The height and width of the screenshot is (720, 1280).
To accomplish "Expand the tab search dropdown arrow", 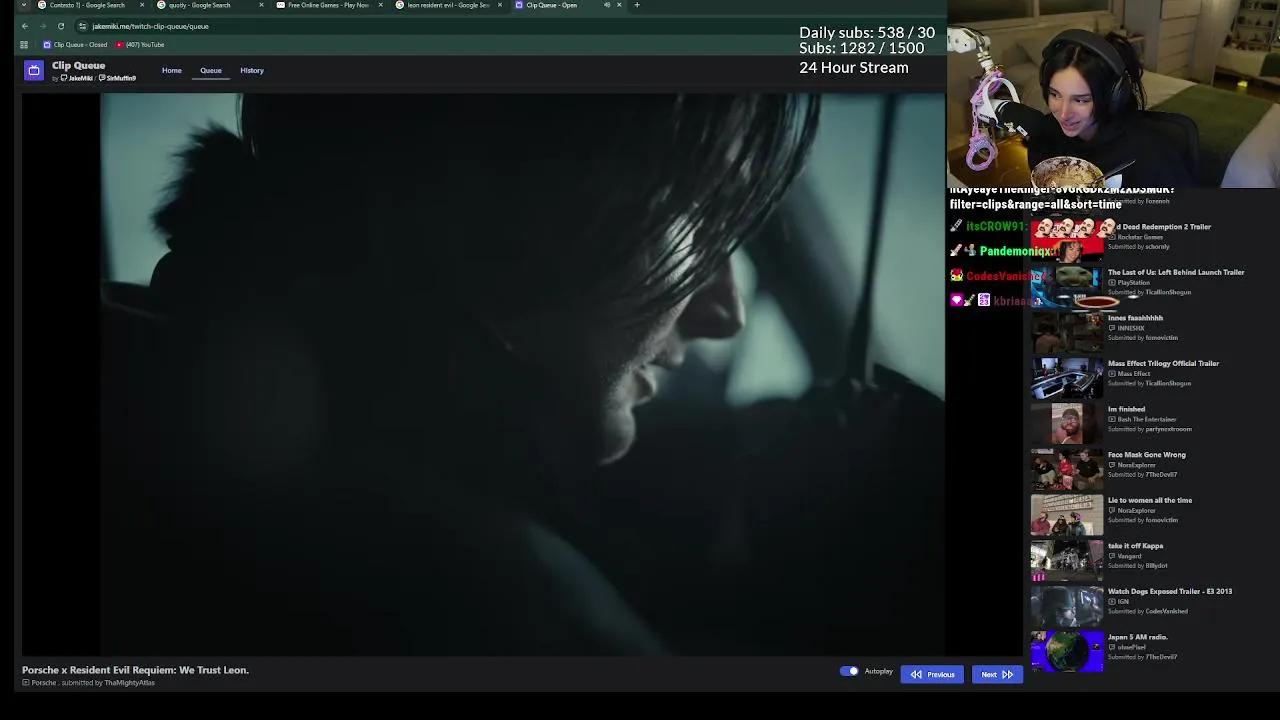I will tap(24, 5).
